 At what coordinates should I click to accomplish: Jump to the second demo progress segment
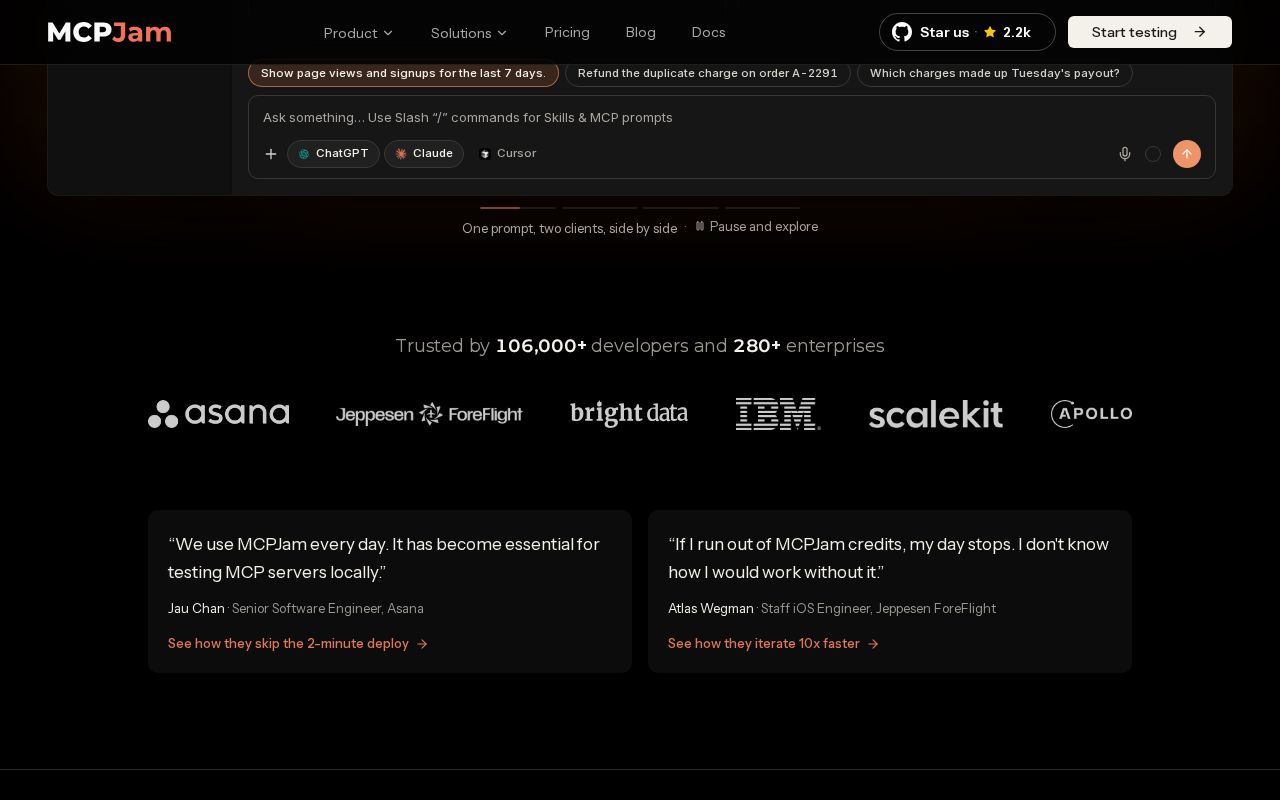coord(599,208)
